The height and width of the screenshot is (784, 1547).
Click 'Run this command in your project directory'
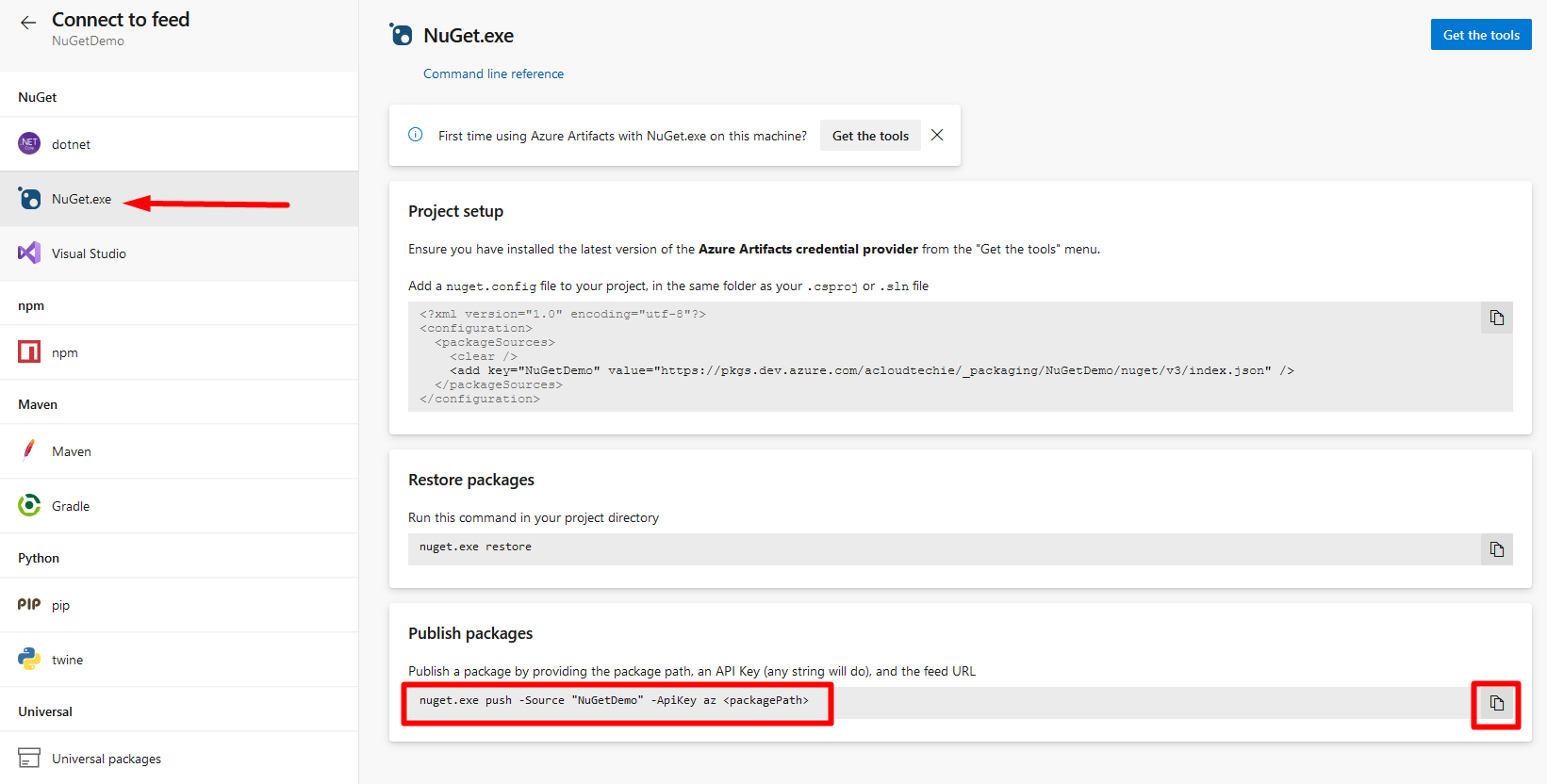point(534,517)
